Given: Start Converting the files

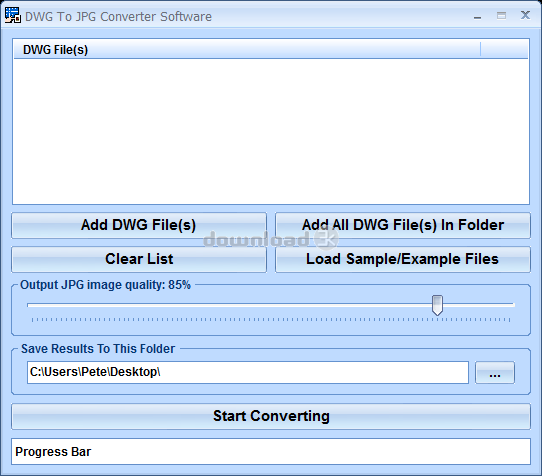Looking at the screenshot, I should tap(271, 416).
